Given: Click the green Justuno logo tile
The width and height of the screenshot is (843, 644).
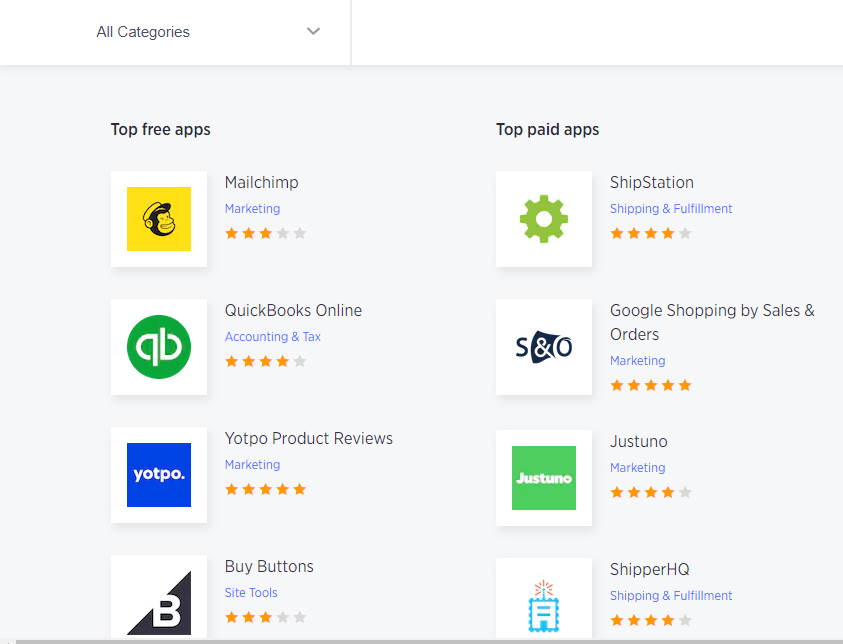Looking at the screenshot, I should click(x=544, y=477).
